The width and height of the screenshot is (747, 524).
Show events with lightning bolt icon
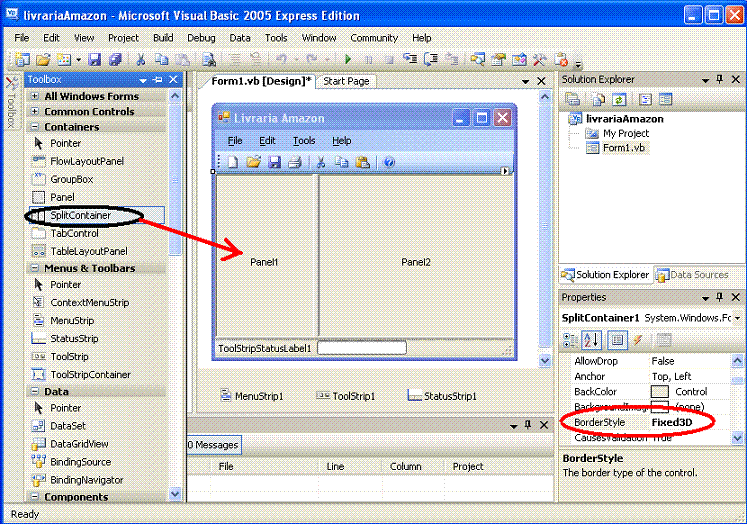[x=638, y=340]
